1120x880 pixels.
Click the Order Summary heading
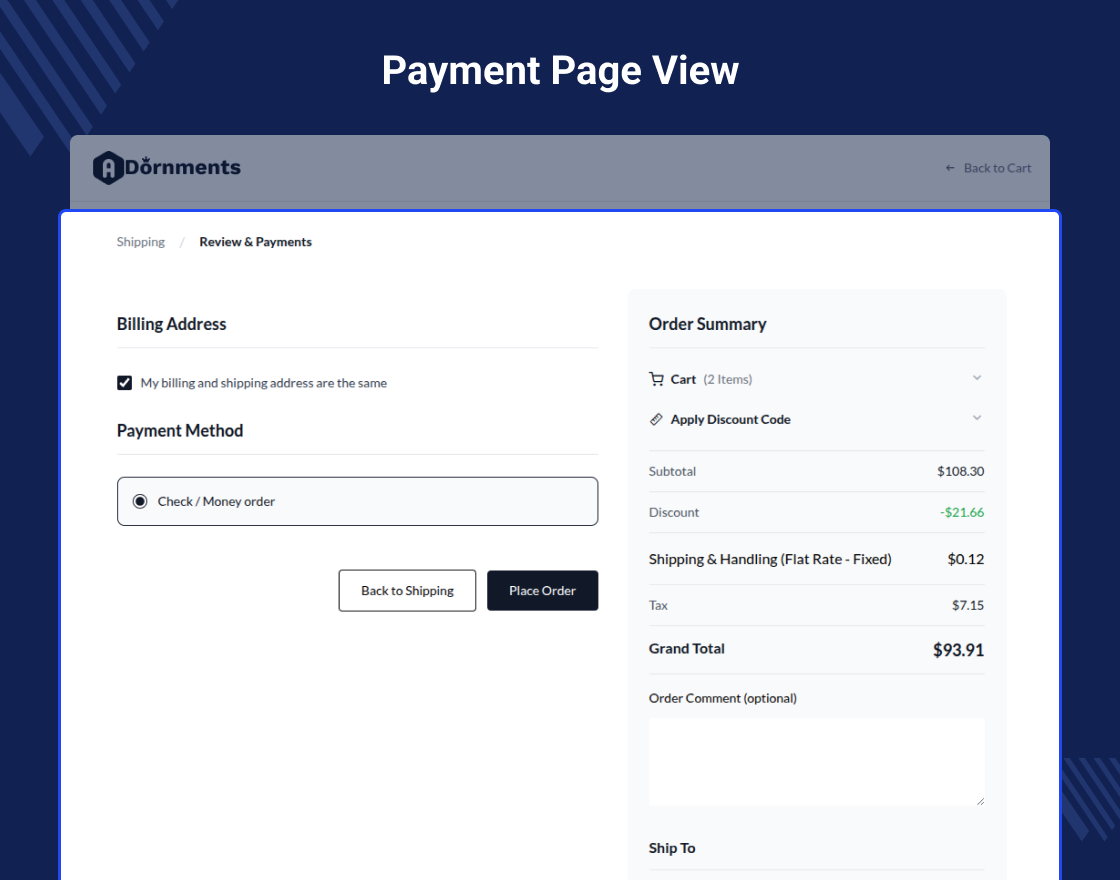pos(708,324)
